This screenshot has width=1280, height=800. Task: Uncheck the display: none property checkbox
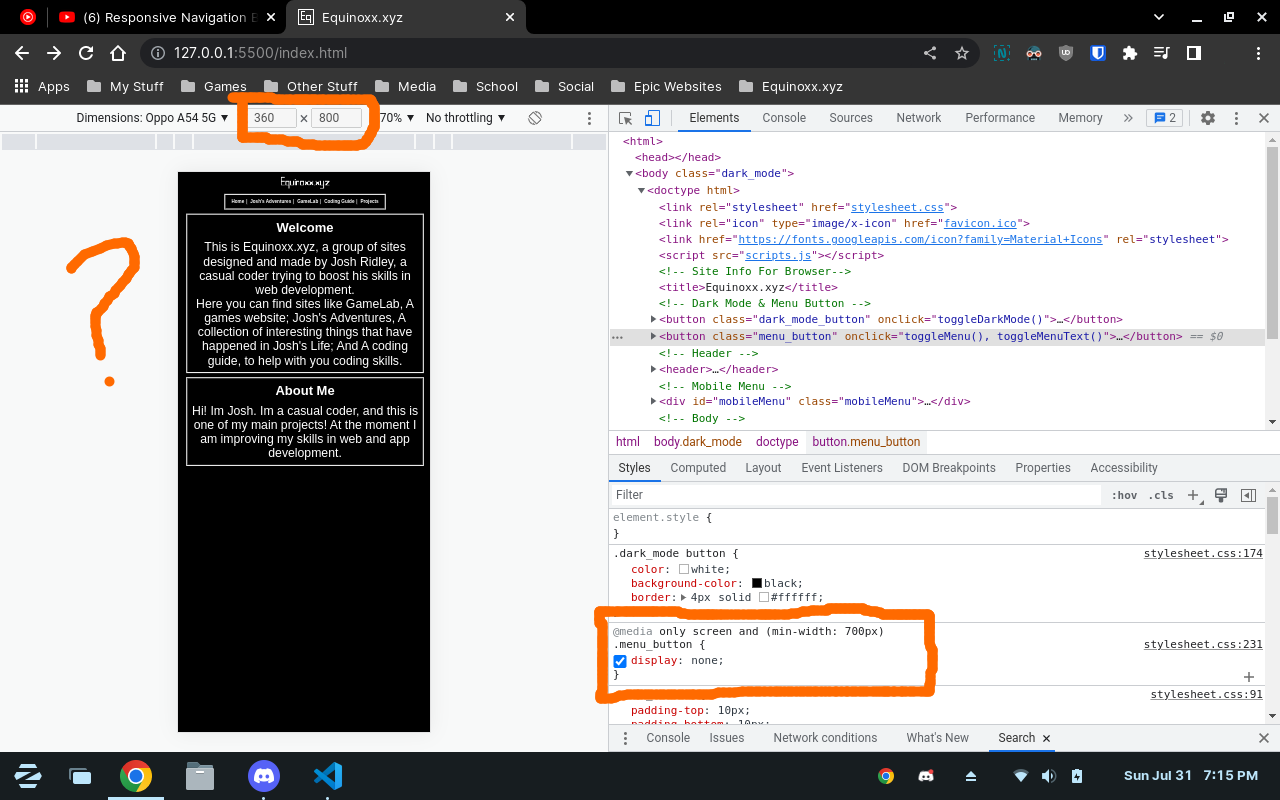tap(620, 660)
